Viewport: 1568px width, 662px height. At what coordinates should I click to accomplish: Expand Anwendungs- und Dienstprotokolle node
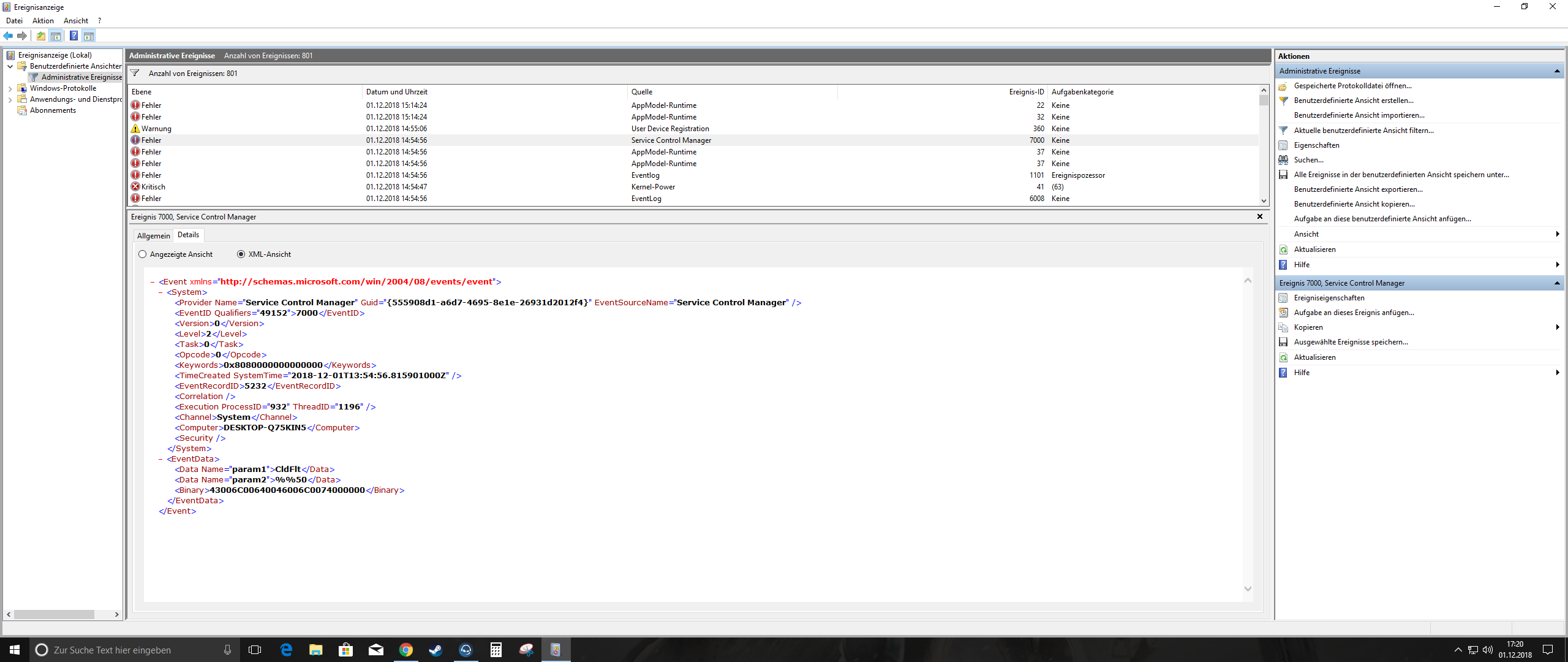click(x=10, y=99)
